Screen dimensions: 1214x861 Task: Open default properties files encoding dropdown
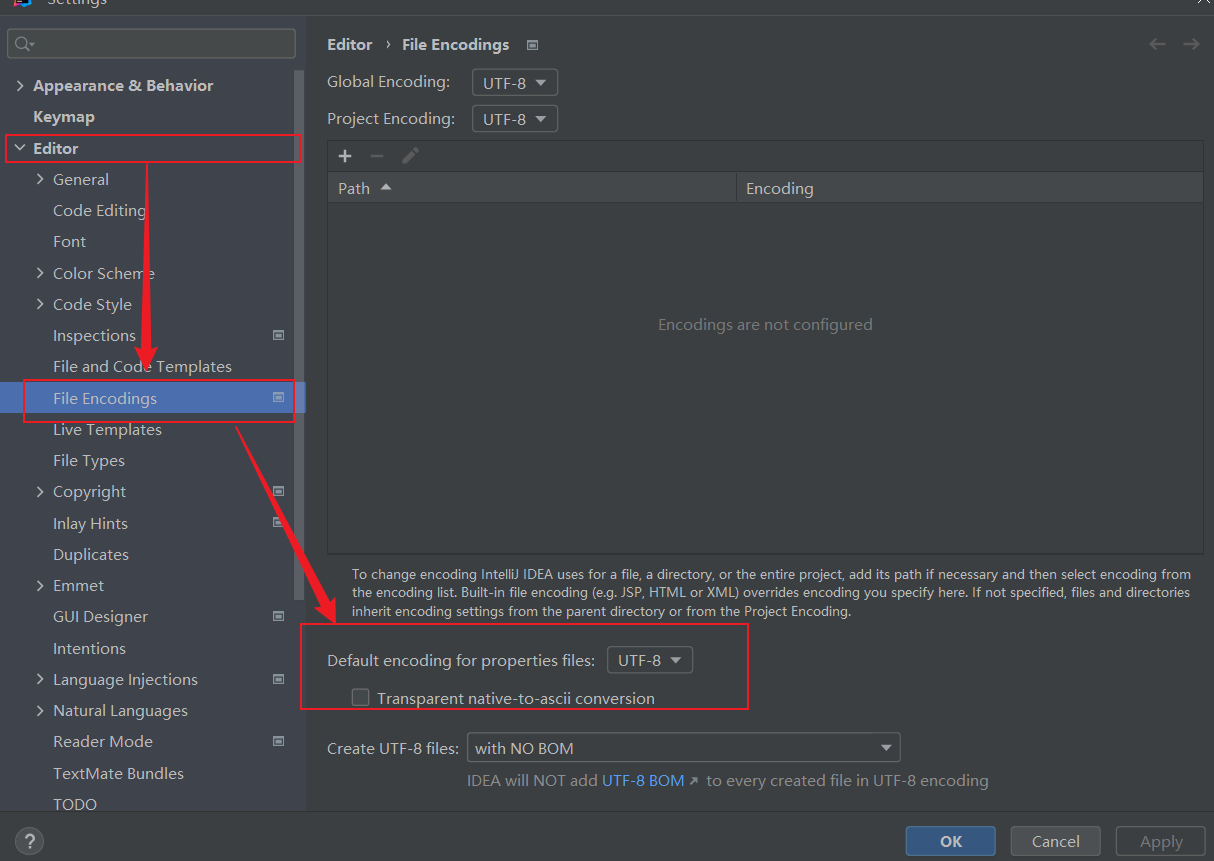[650, 660]
